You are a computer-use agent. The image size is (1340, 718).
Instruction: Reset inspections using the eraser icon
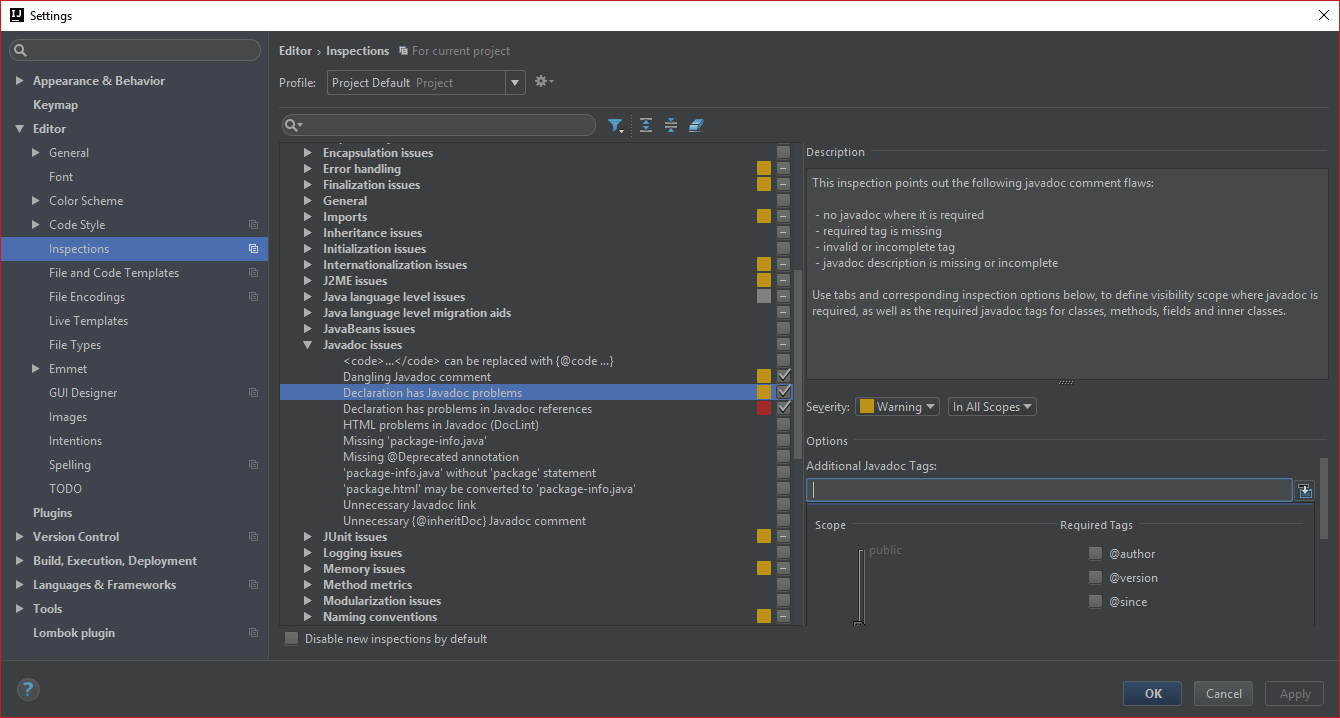pos(696,125)
